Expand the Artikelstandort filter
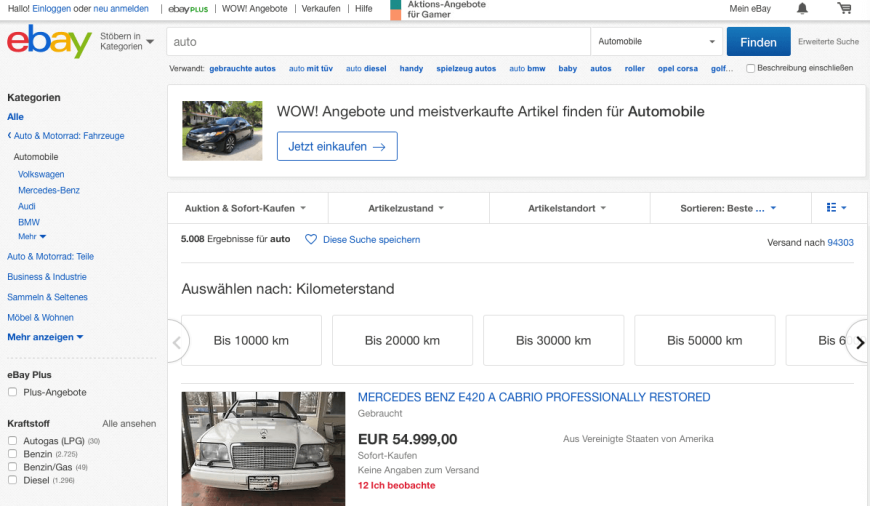 click(567, 208)
